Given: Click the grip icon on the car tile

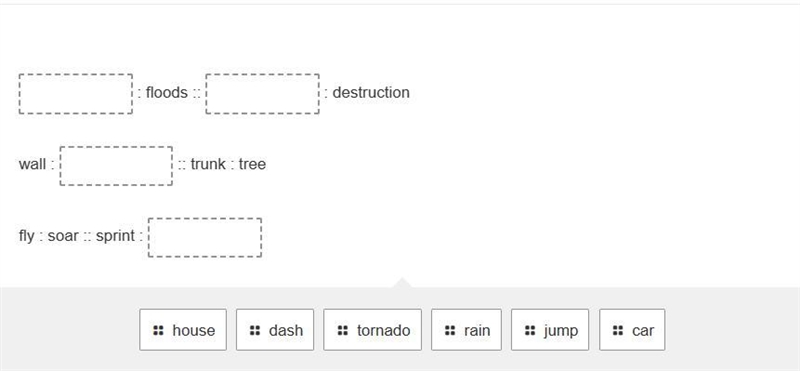Looking at the screenshot, I should (618, 330).
